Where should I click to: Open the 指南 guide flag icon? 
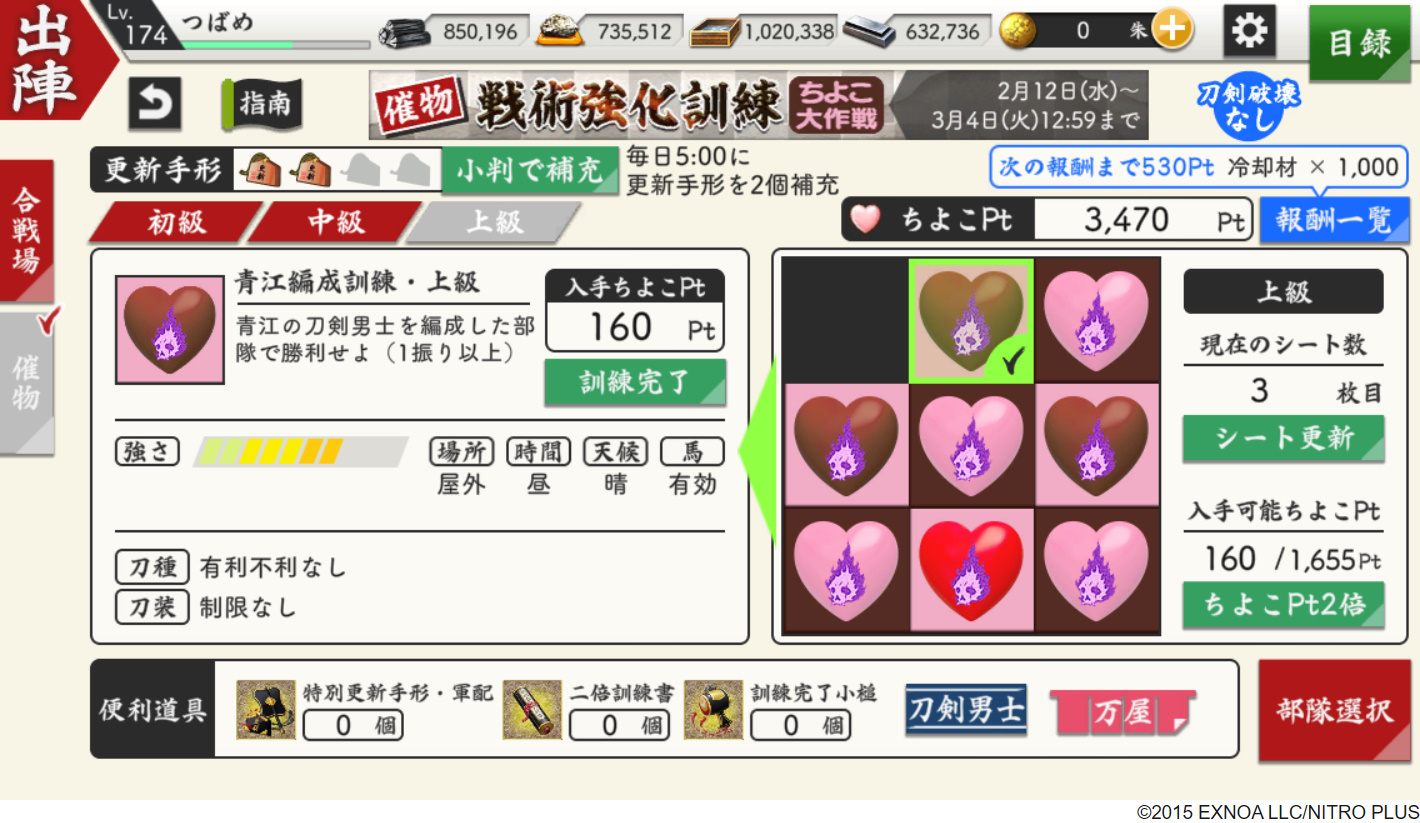(262, 104)
